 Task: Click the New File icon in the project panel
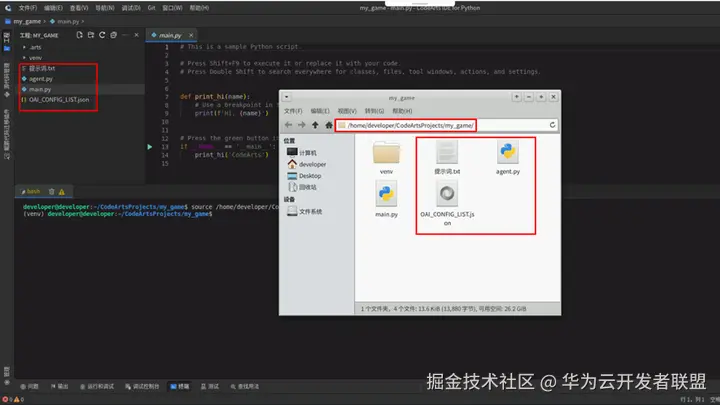pyautogui.click(x=79, y=35)
